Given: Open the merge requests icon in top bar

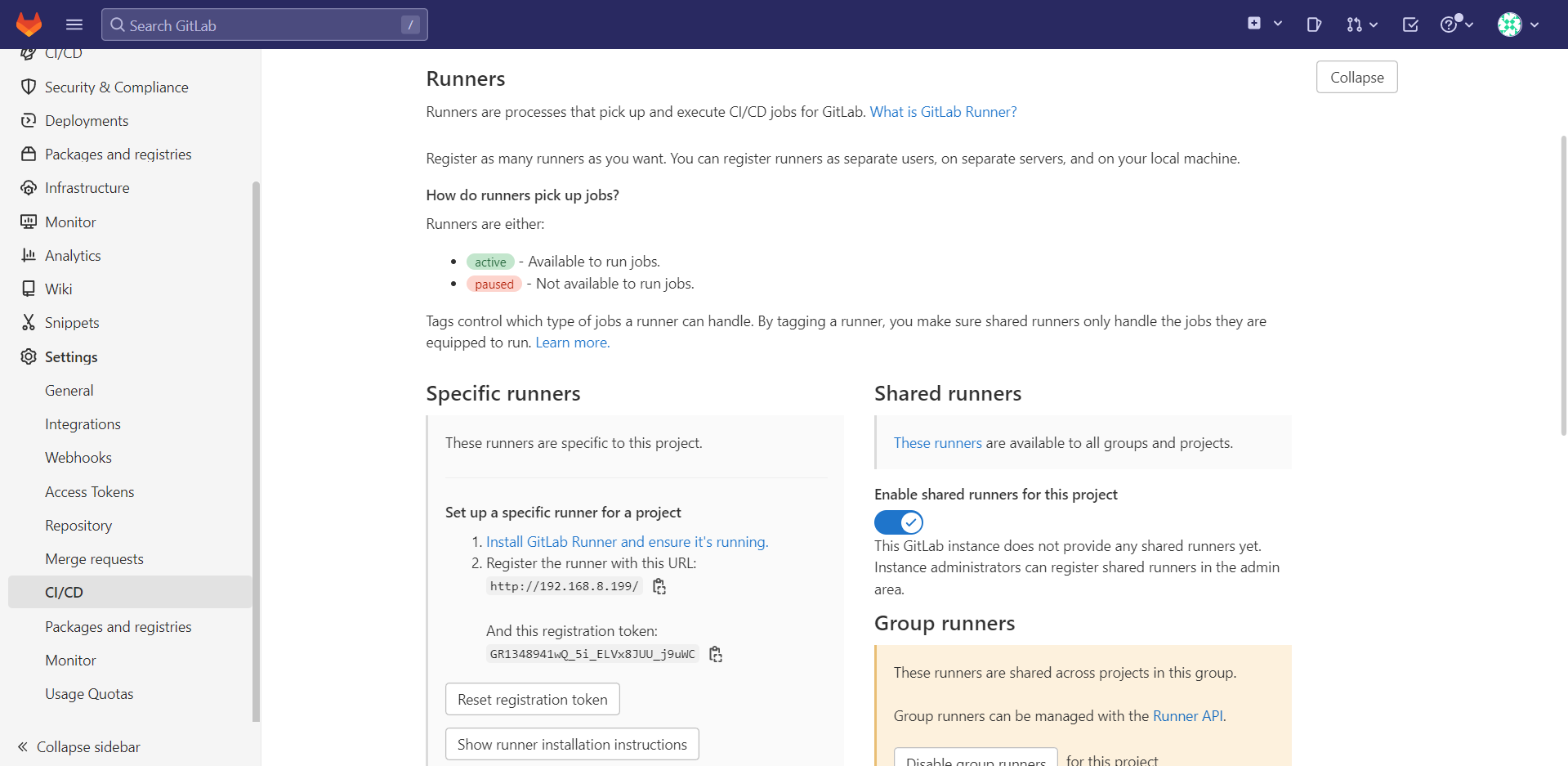Looking at the screenshot, I should pyautogui.click(x=1354, y=25).
